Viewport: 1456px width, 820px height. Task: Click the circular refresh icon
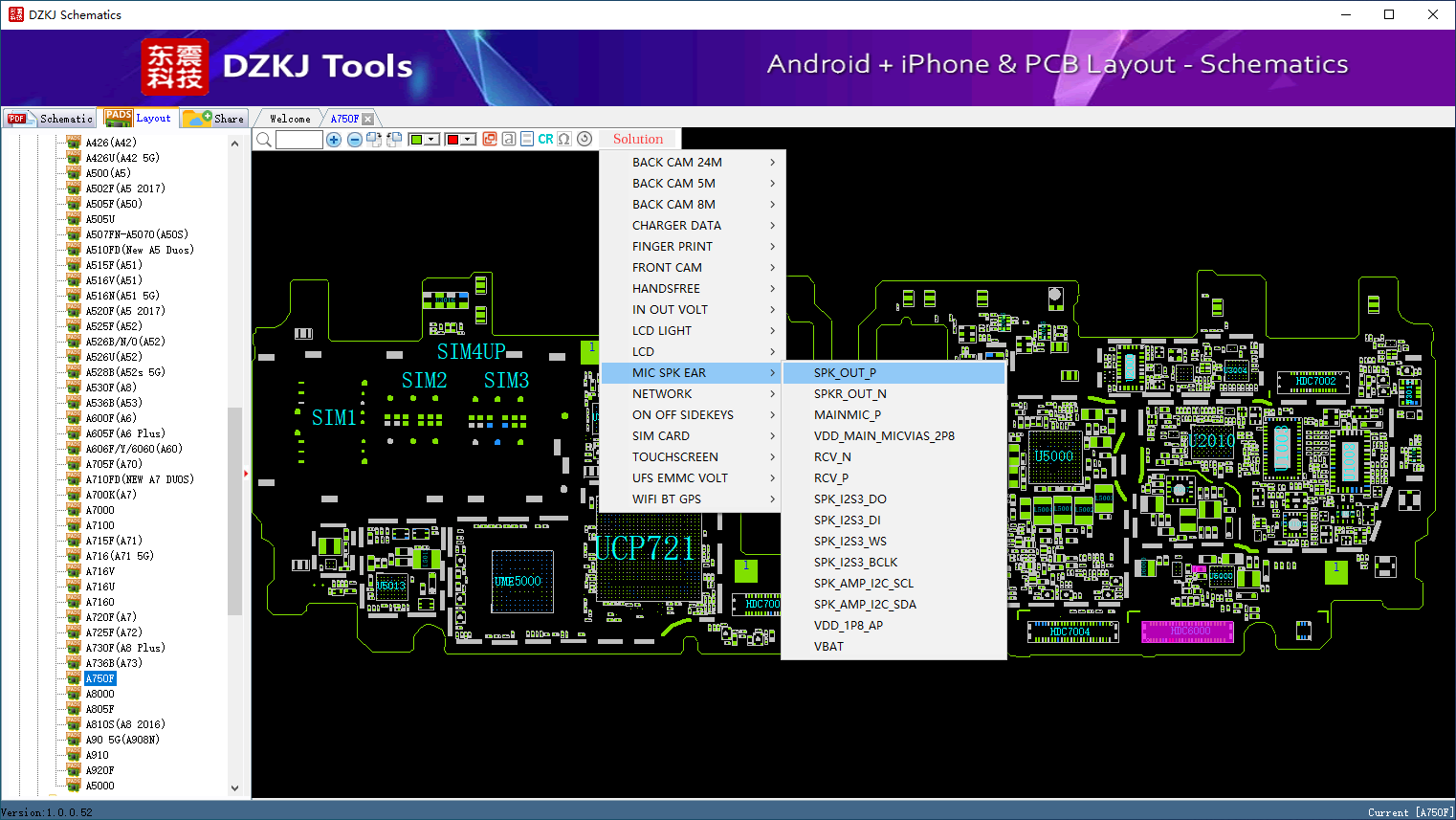585,140
